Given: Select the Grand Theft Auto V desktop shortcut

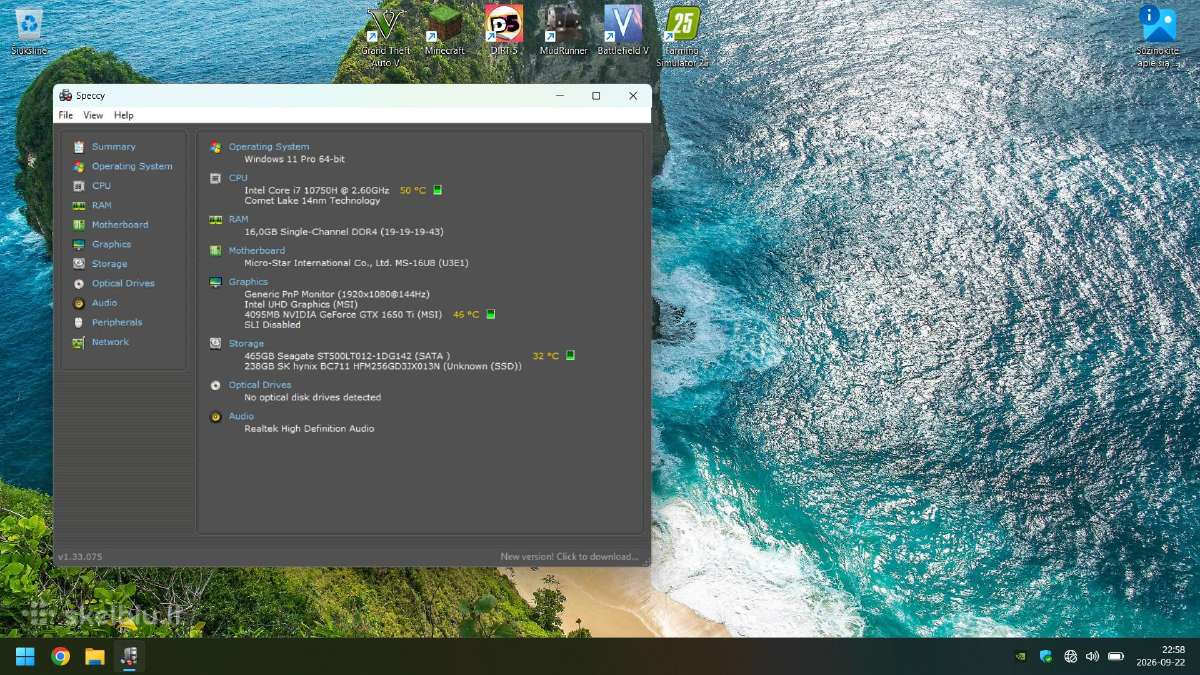Looking at the screenshot, I should [x=385, y=36].
